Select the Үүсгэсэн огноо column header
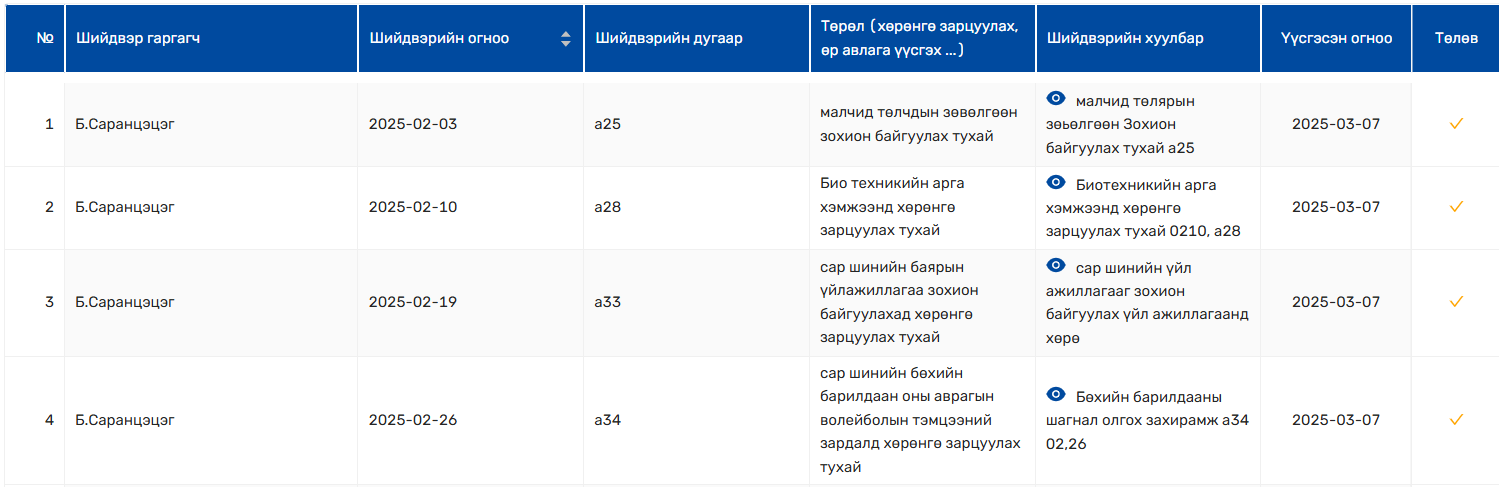This screenshot has height=487, width=1499. (1336, 39)
